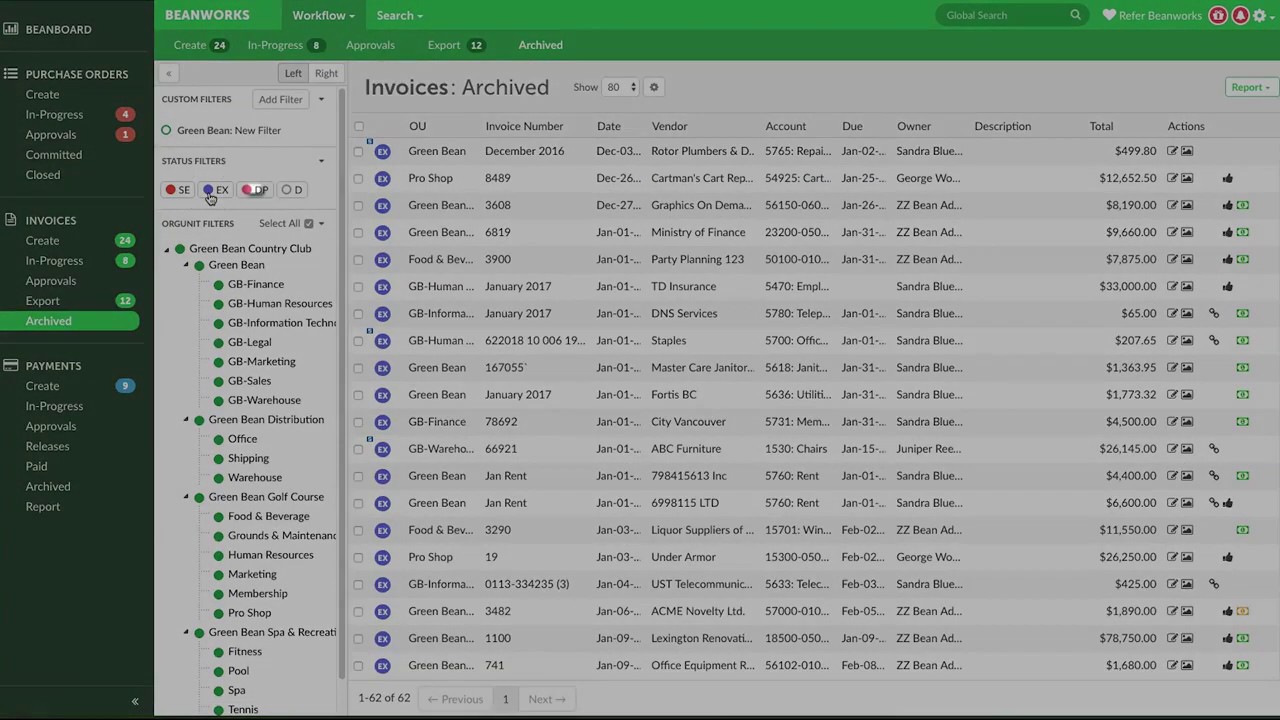Open the Show 80 rows dropdown
Viewport: 1280px width, 720px height.
tap(620, 87)
